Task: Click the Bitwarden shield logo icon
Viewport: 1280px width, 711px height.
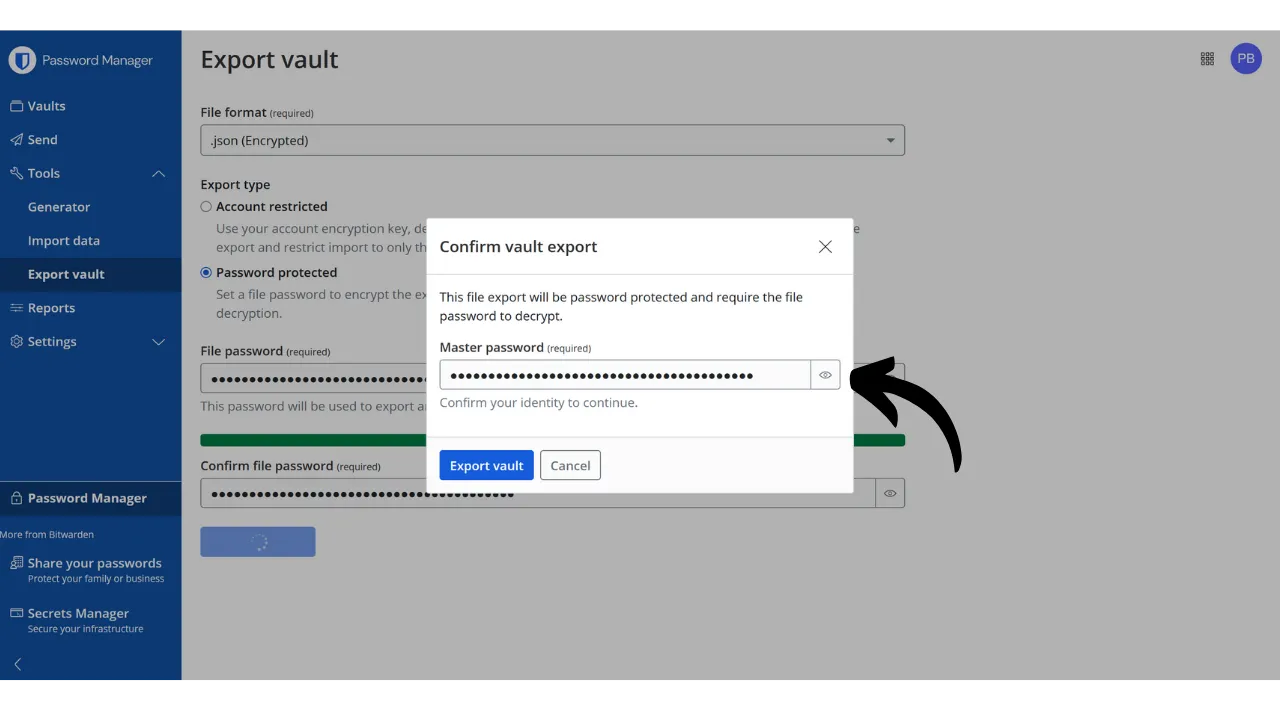Action: 22,60
